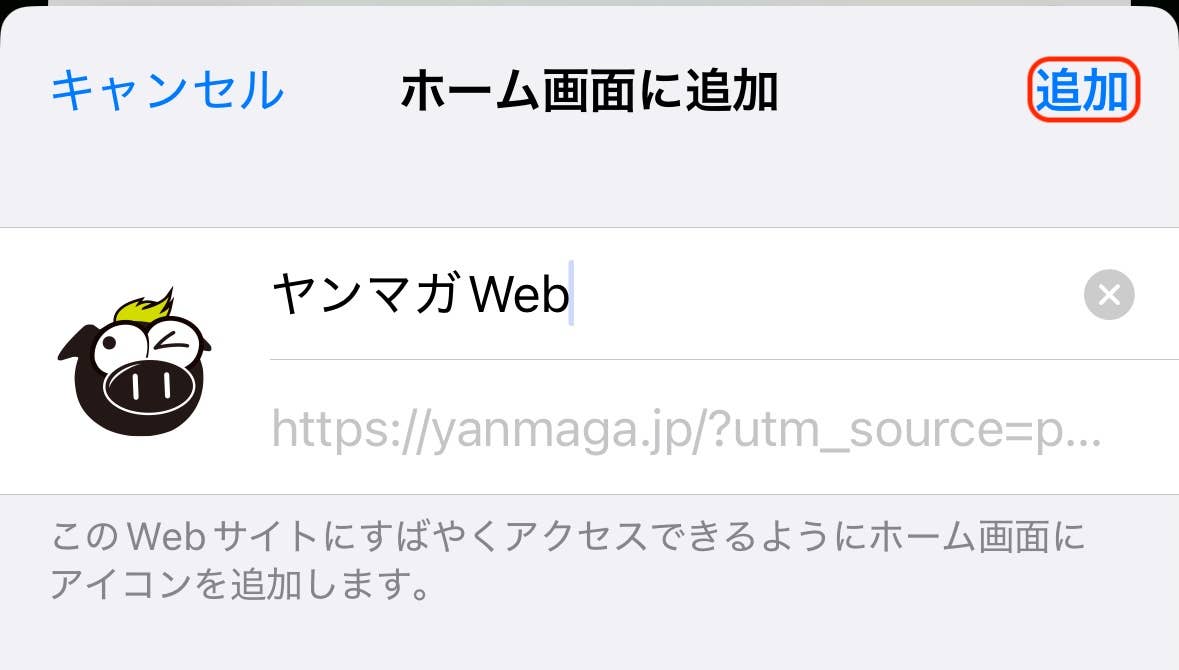Click the gray circular clear-text button
Image resolution: width=1179 pixels, height=670 pixels.
coord(1109,295)
